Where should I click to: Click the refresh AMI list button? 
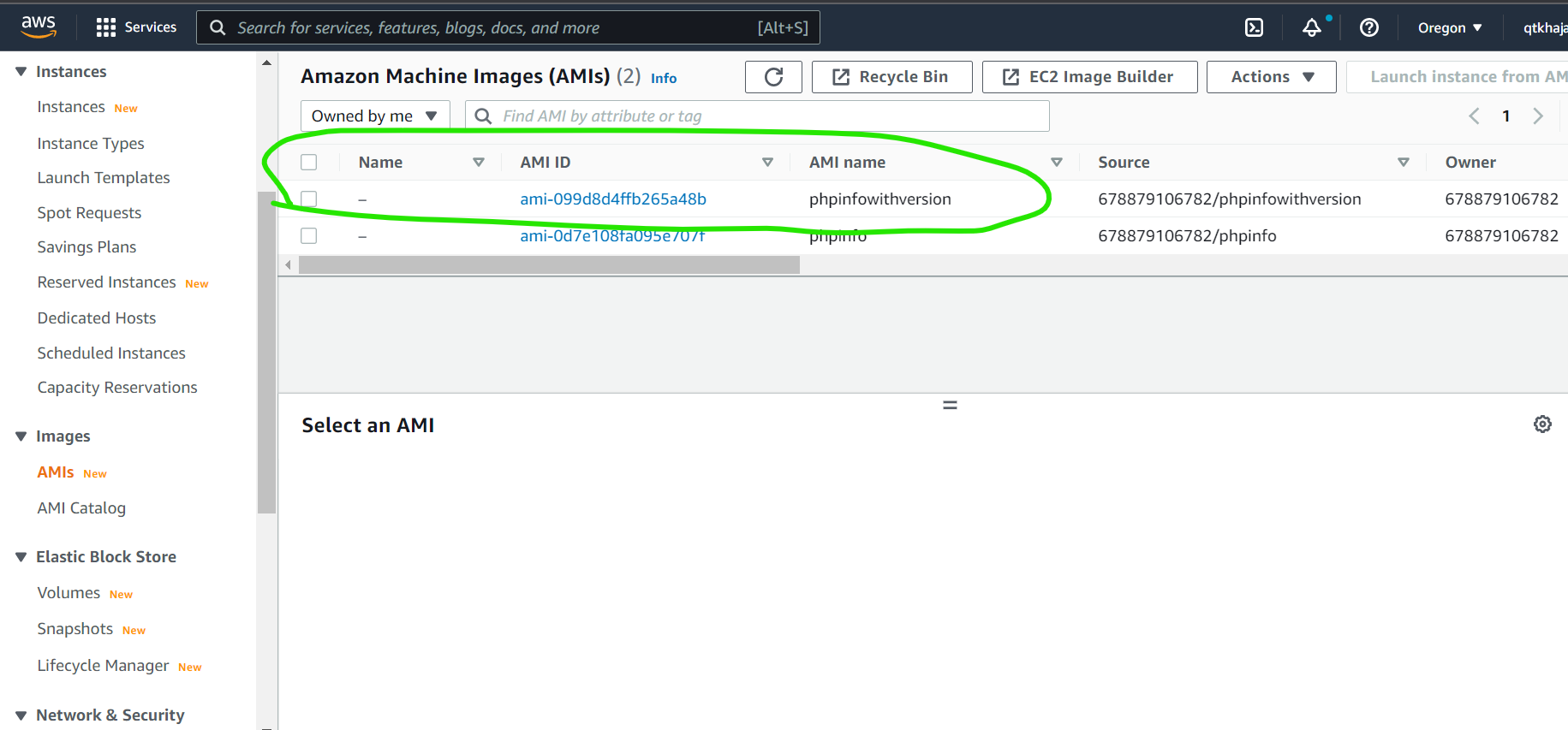[773, 77]
